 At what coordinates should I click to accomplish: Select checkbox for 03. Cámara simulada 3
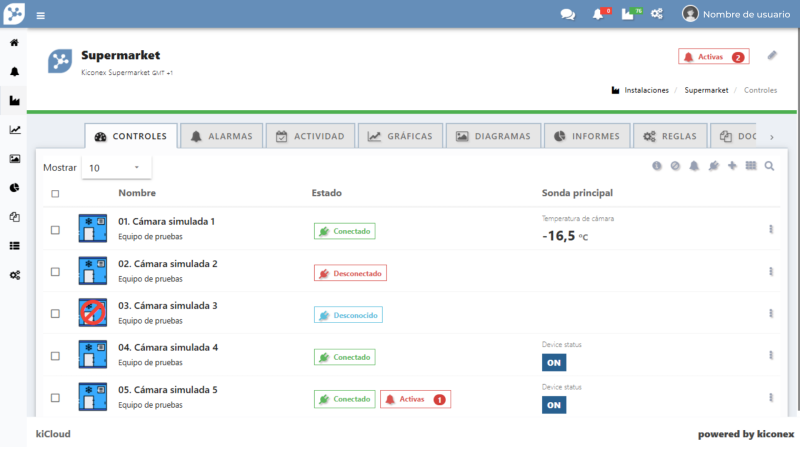55,314
